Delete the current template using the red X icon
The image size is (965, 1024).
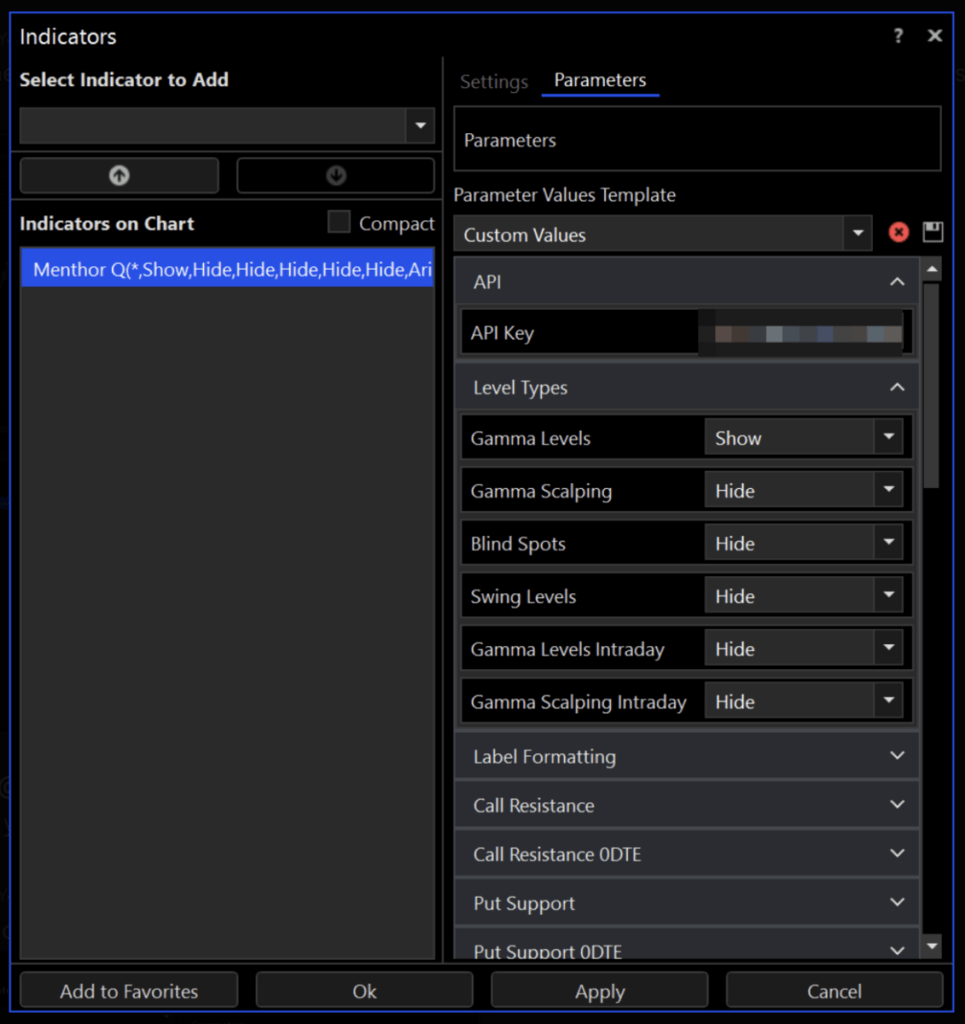(x=898, y=233)
